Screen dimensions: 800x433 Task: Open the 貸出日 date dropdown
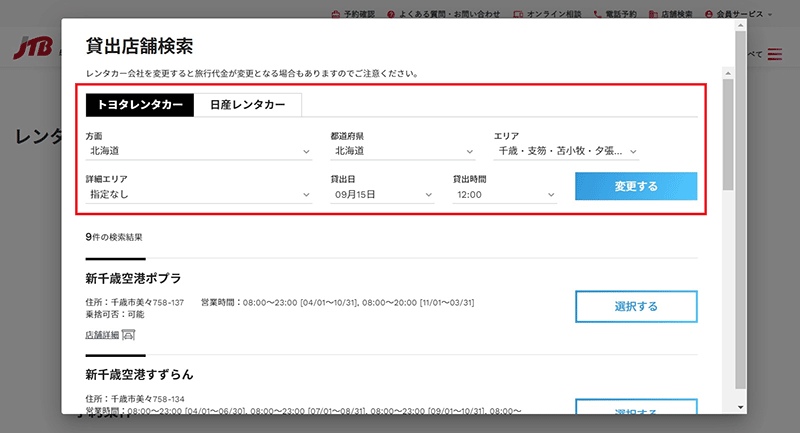[382, 195]
